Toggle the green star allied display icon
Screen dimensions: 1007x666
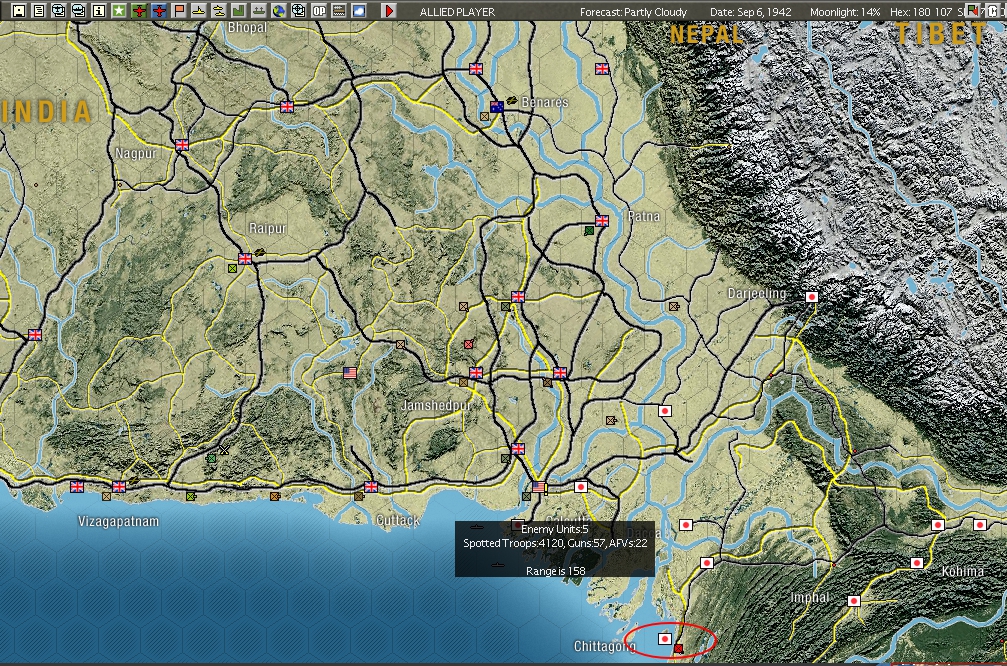117,11
